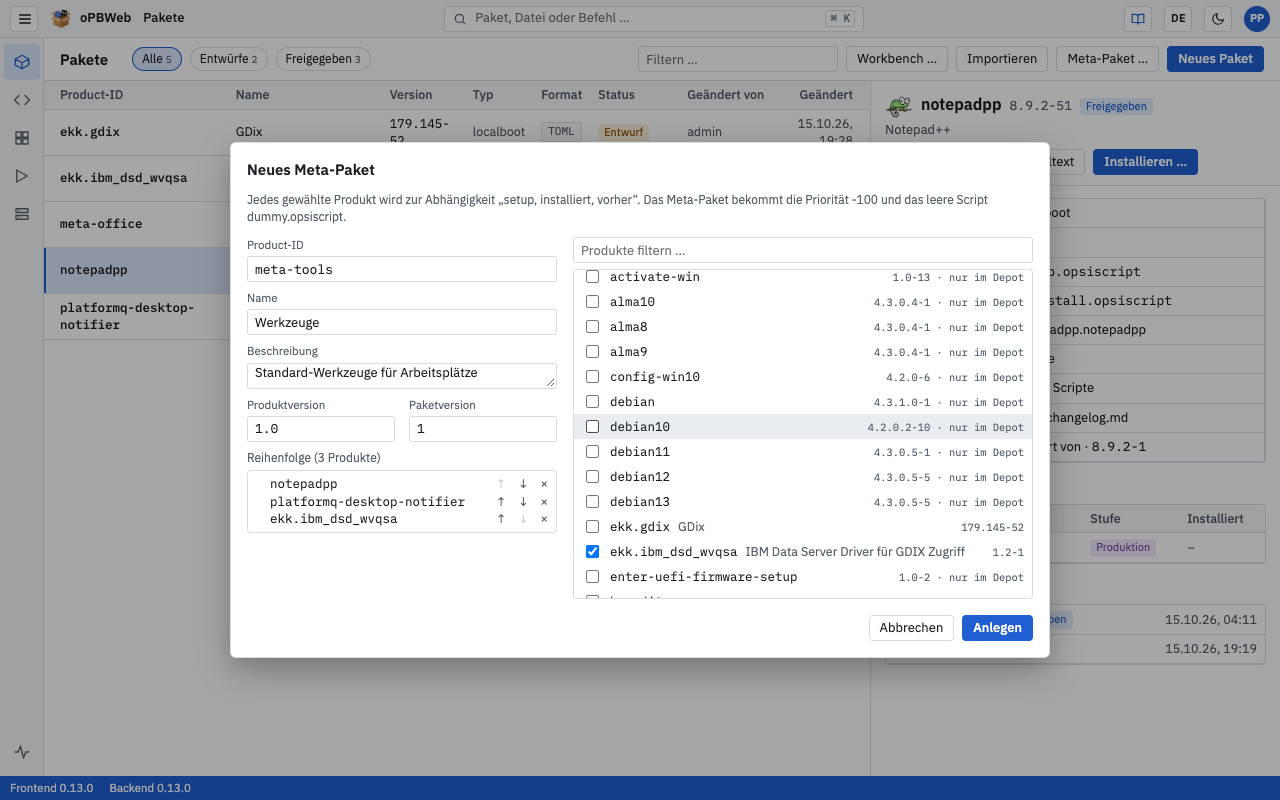The height and width of the screenshot is (800, 1280).
Task: Click the oPBWeb package logo icon
Action: point(62,18)
